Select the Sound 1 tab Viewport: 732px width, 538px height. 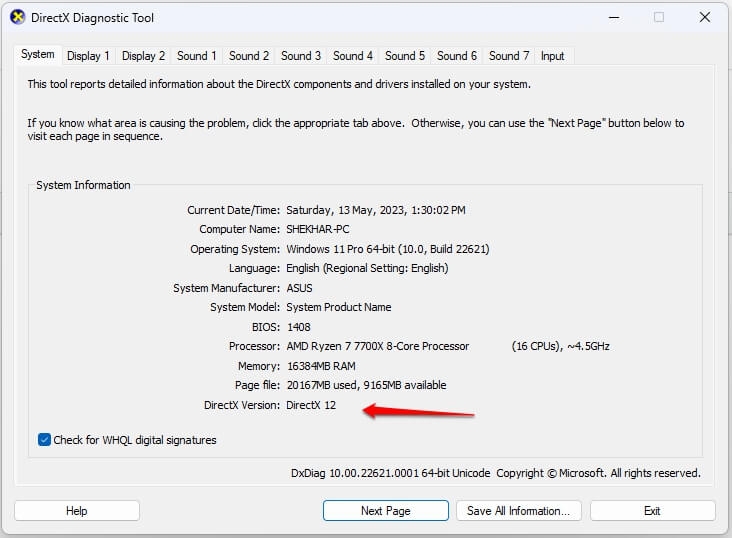point(197,56)
